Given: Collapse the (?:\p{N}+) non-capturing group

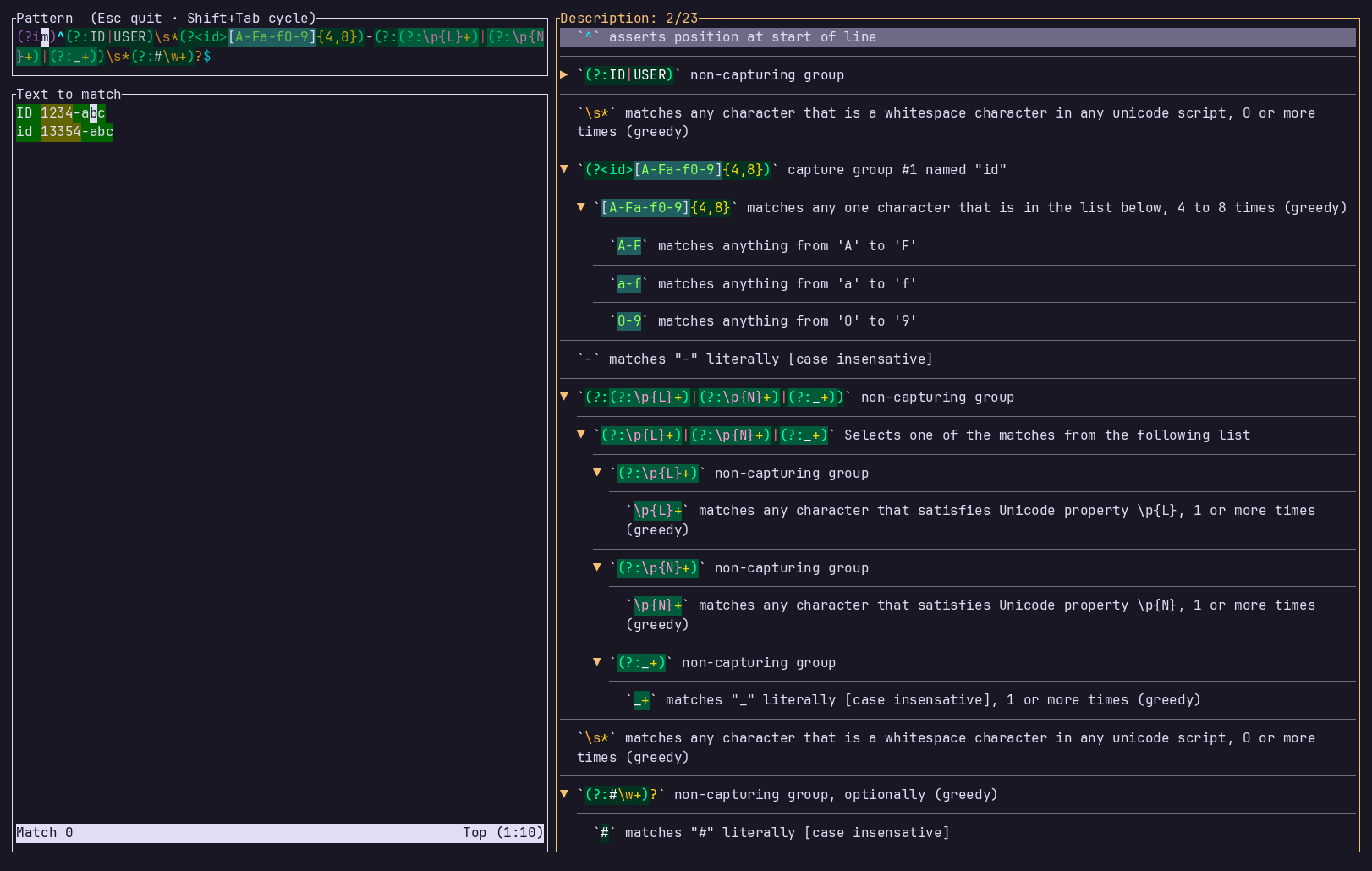Looking at the screenshot, I should point(597,568).
